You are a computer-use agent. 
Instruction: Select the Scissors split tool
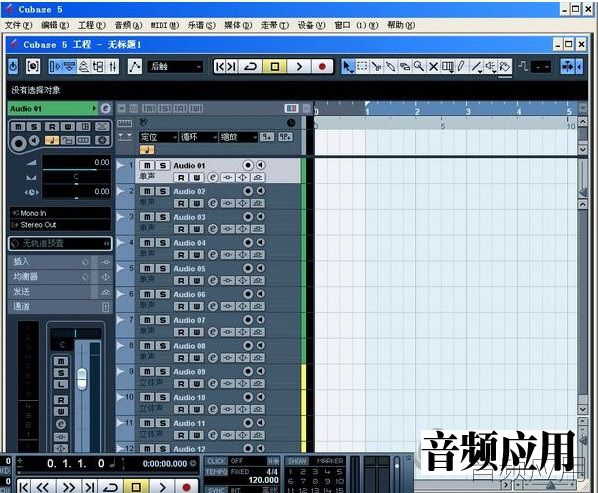point(376,66)
